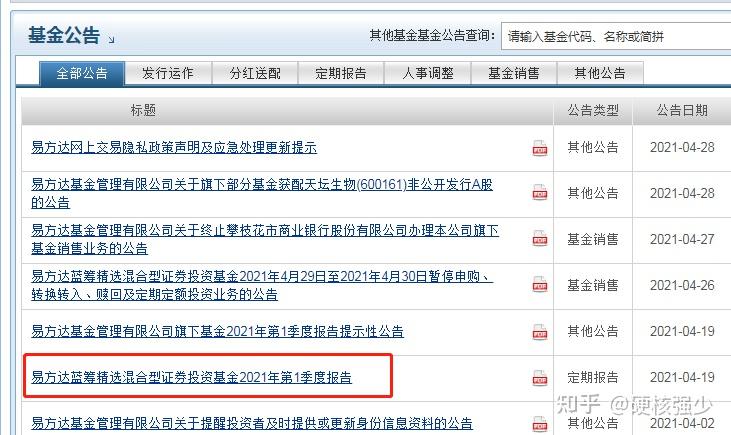
Task: Click the date 2021-04-26
Action: tap(682, 285)
